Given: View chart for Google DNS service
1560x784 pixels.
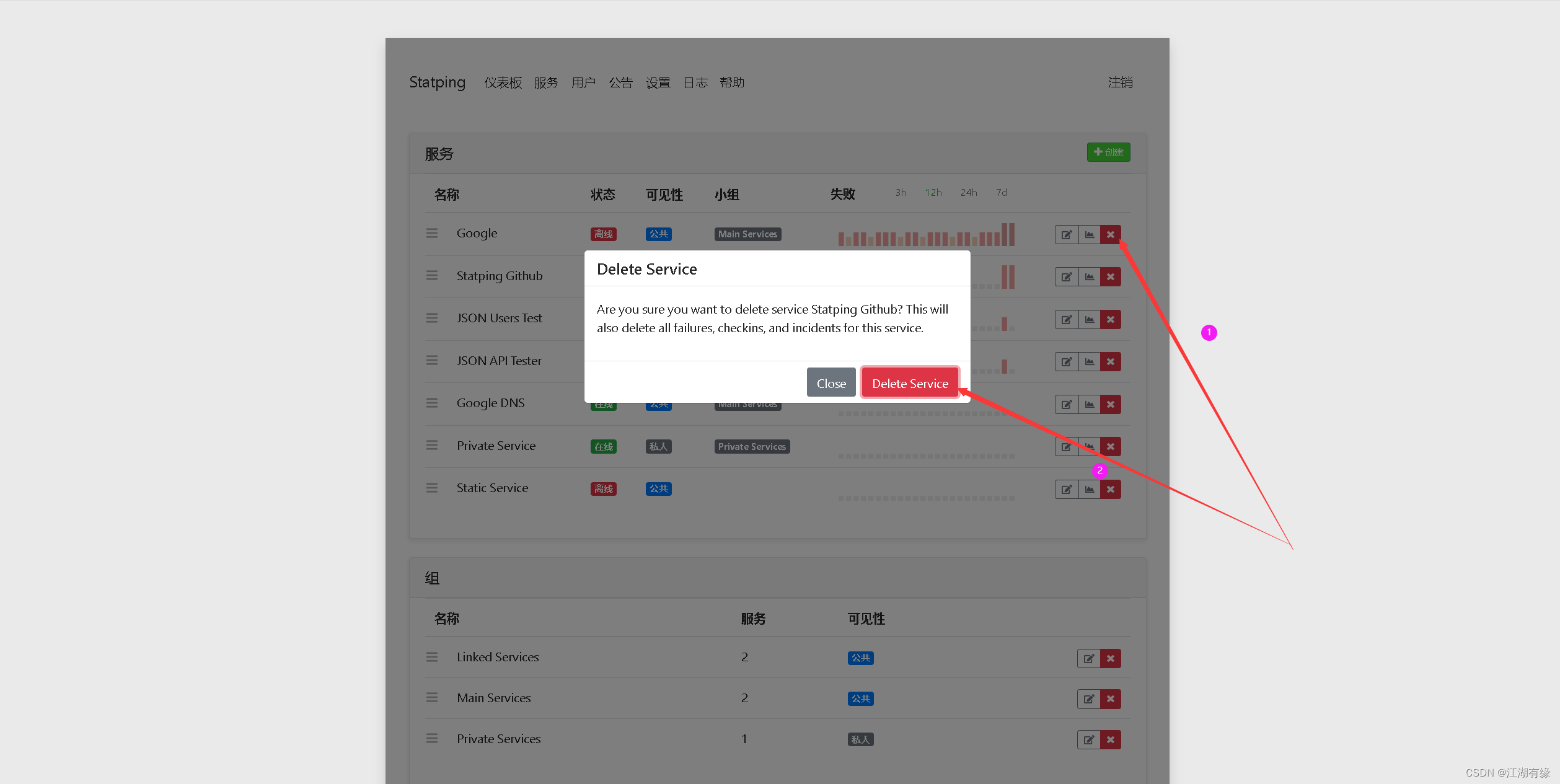Looking at the screenshot, I should [x=1090, y=405].
